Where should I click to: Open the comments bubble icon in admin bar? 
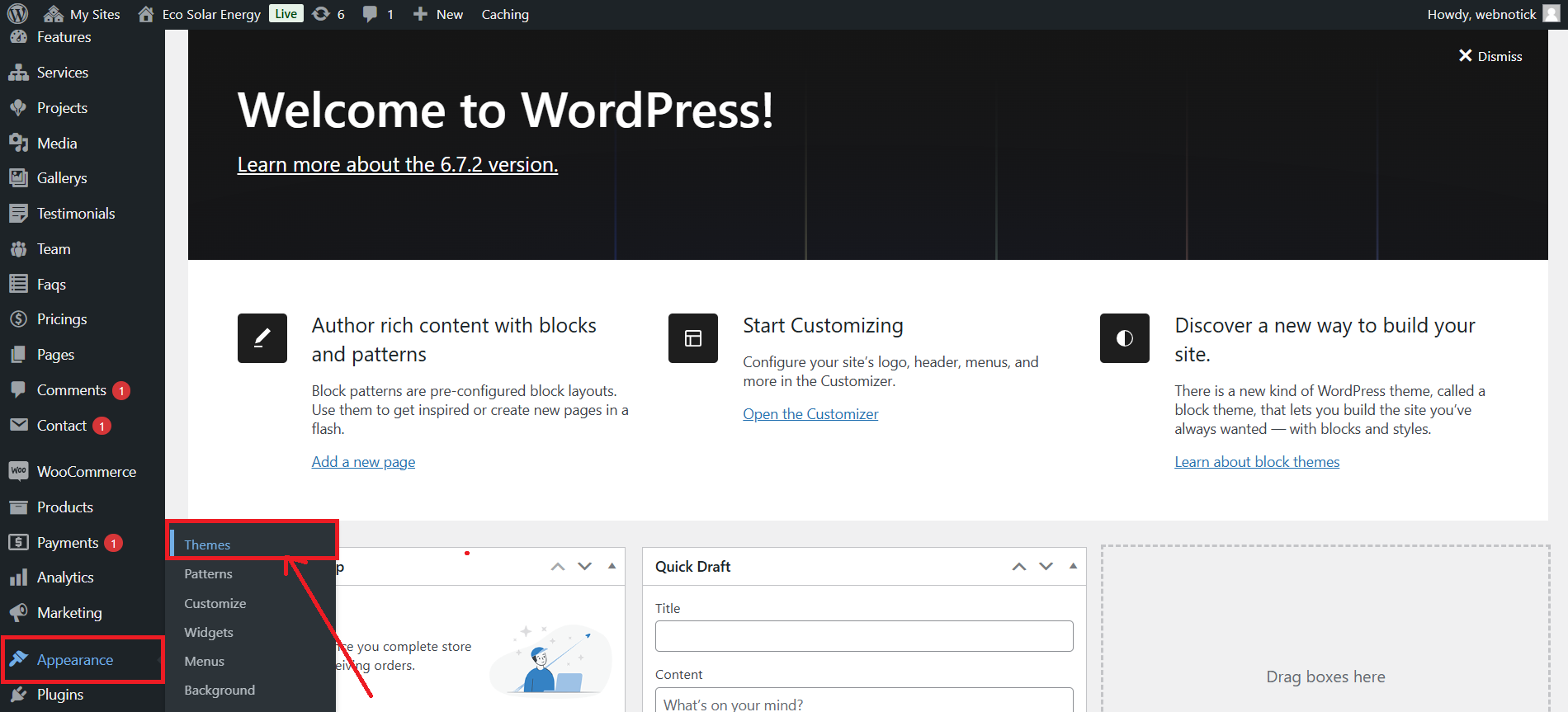click(371, 14)
